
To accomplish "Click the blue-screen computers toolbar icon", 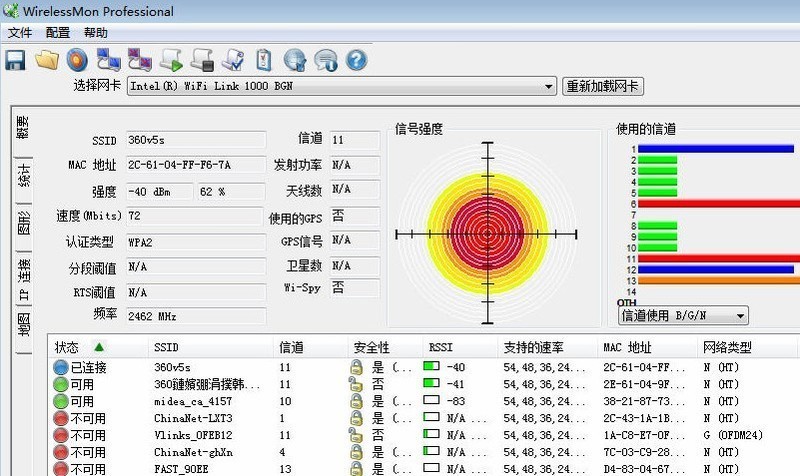I will click(x=109, y=60).
